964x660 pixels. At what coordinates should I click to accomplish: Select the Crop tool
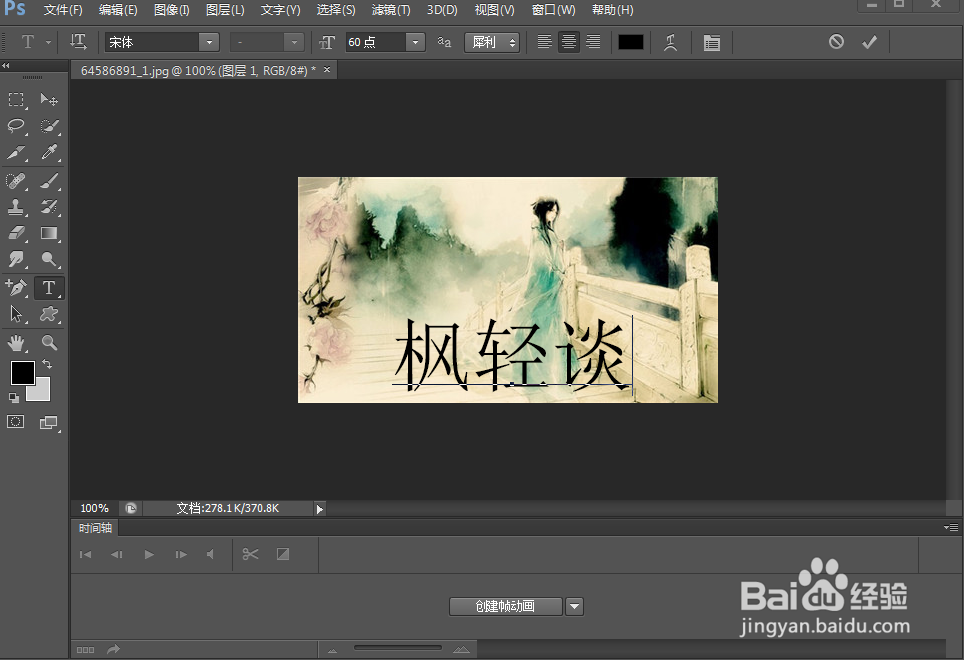click(17, 152)
